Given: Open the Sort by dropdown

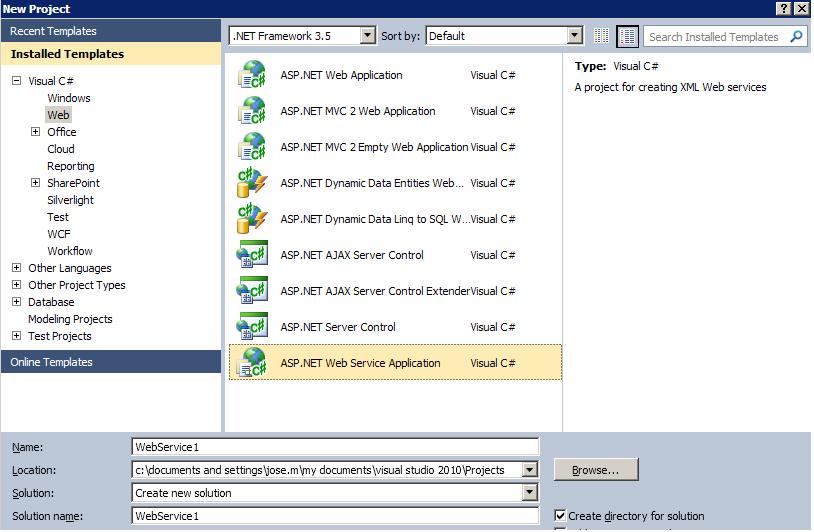Looking at the screenshot, I should [574, 36].
